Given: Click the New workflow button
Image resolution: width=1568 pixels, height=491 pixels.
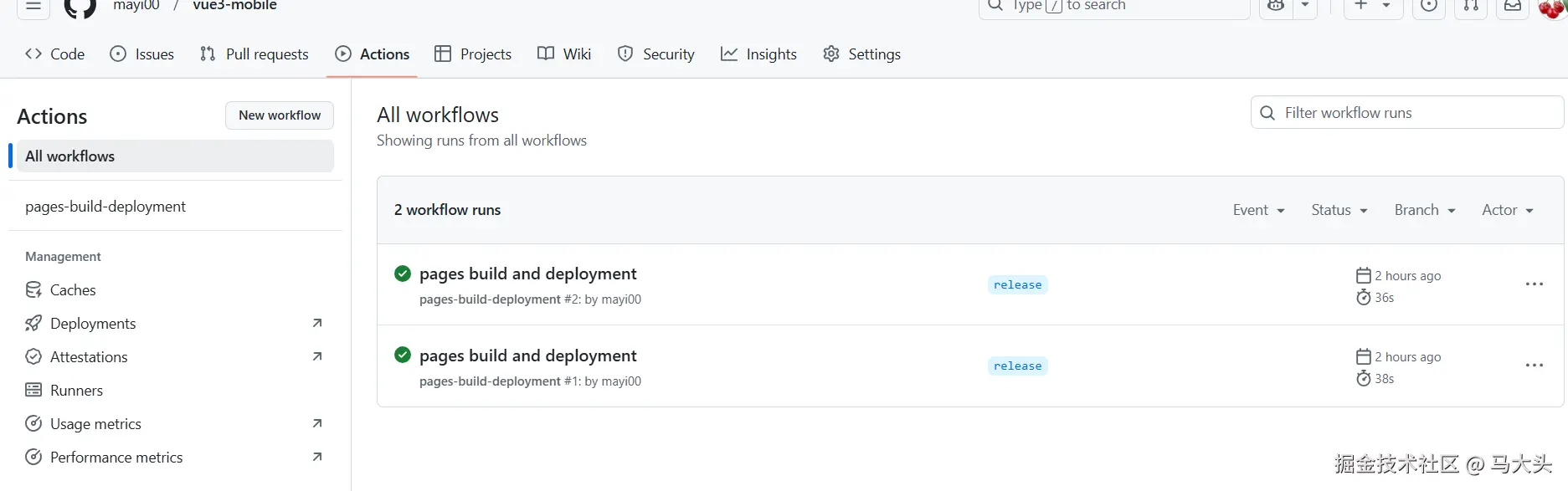Looking at the screenshot, I should pos(280,115).
